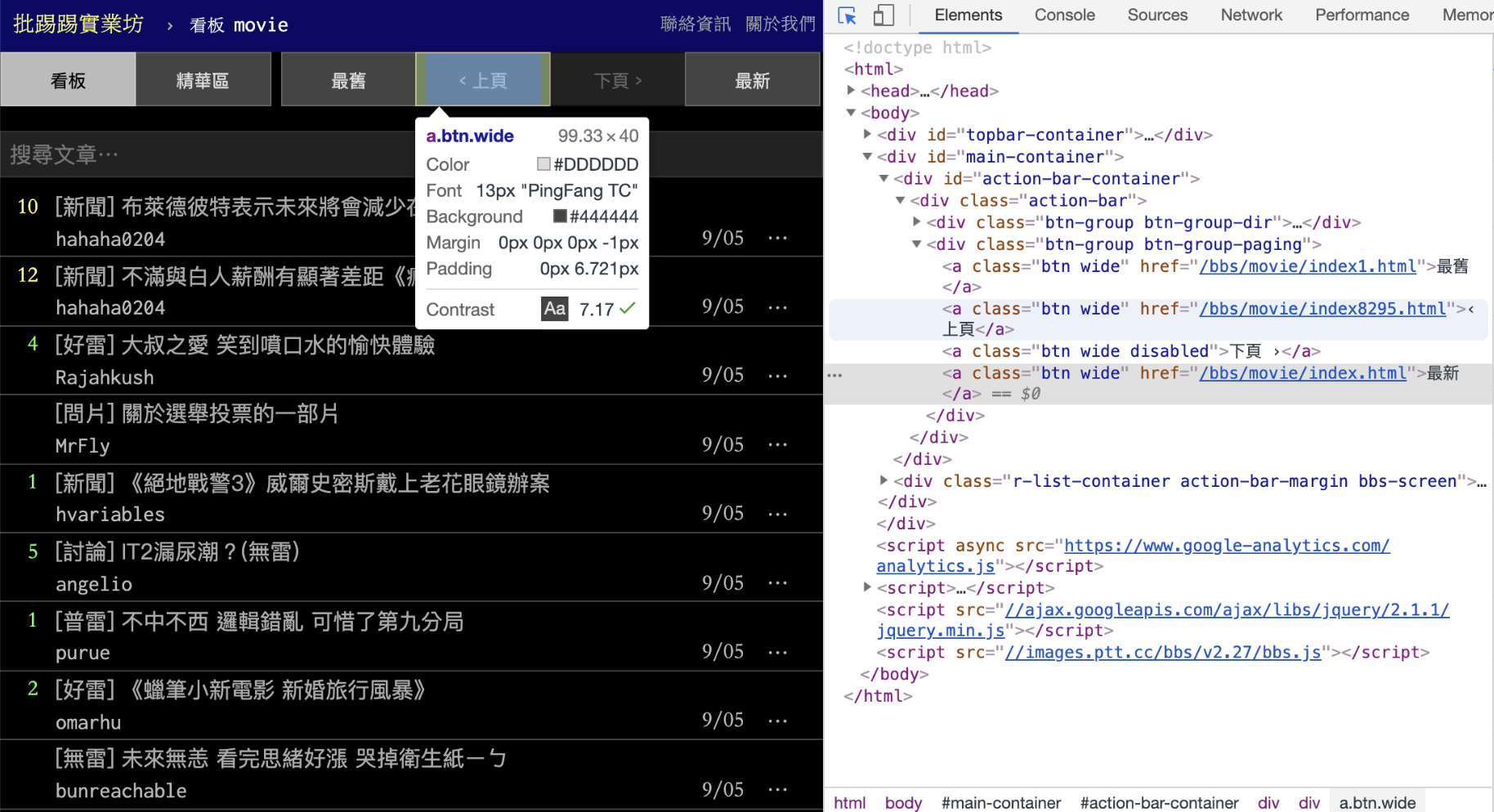
Task: Open the /bbs/movie/index8295.html href link
Action: pyautogui.click(x=1322, y=309)
